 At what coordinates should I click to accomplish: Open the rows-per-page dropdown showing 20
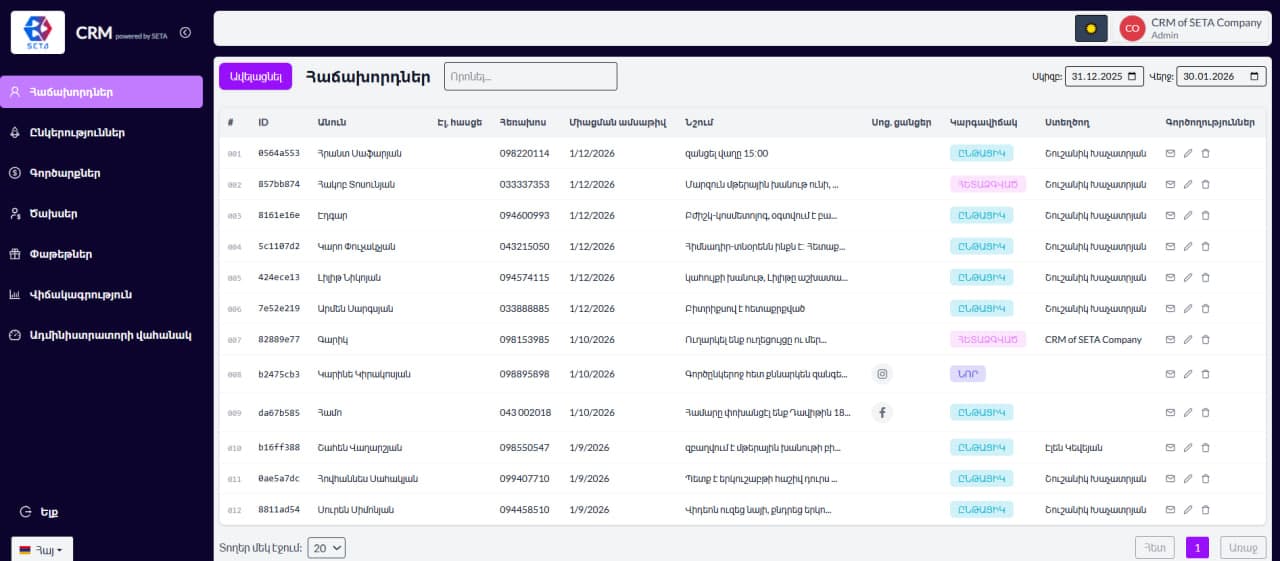pyautogui.click(x=326, y=548)
